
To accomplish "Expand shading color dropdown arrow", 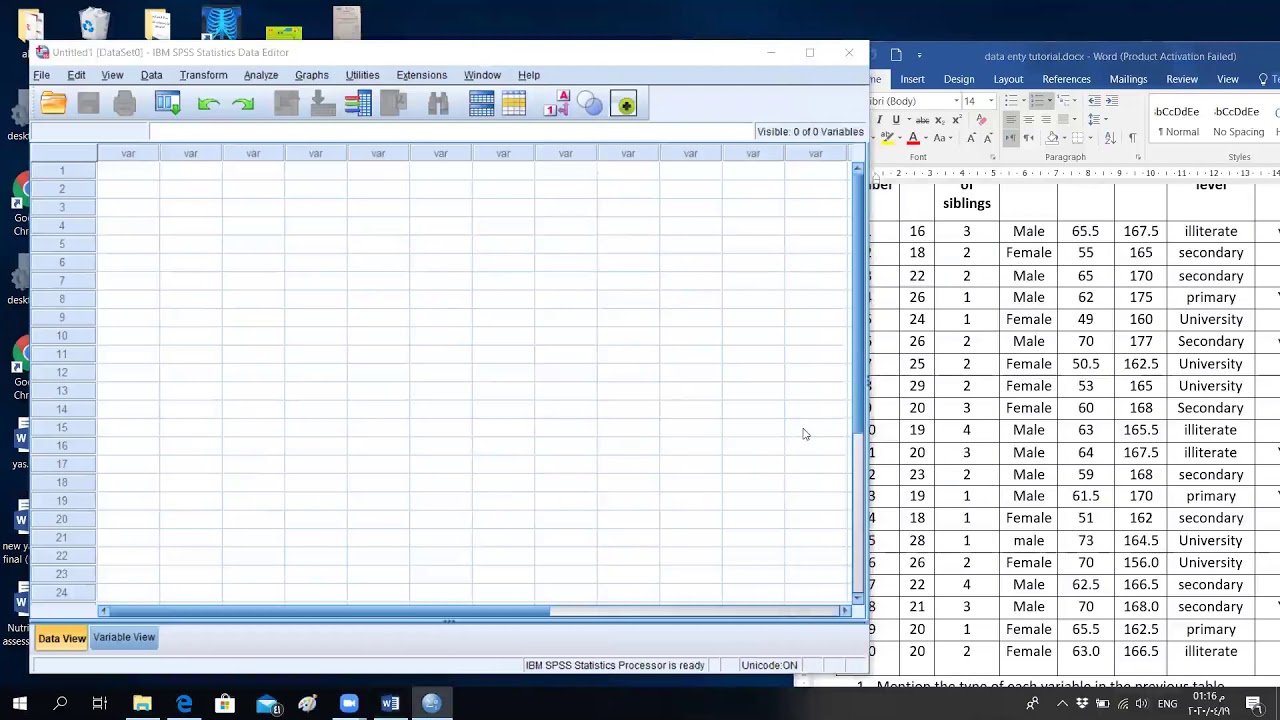I will point(1064,138).
